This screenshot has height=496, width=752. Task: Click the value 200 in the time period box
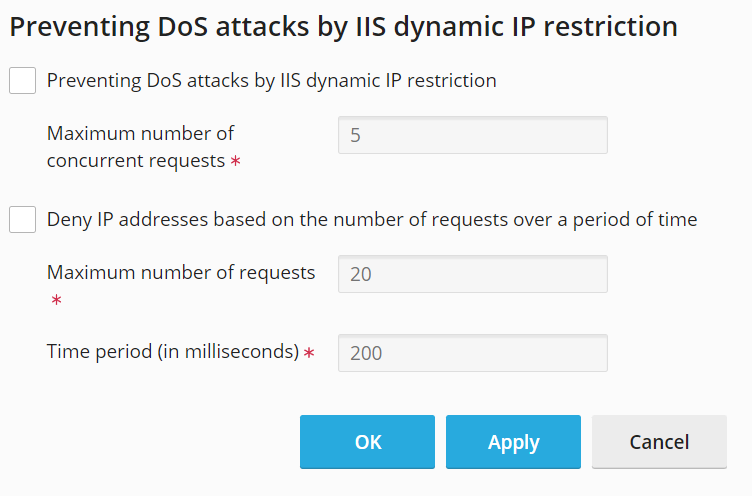click(x=366, y=353)
